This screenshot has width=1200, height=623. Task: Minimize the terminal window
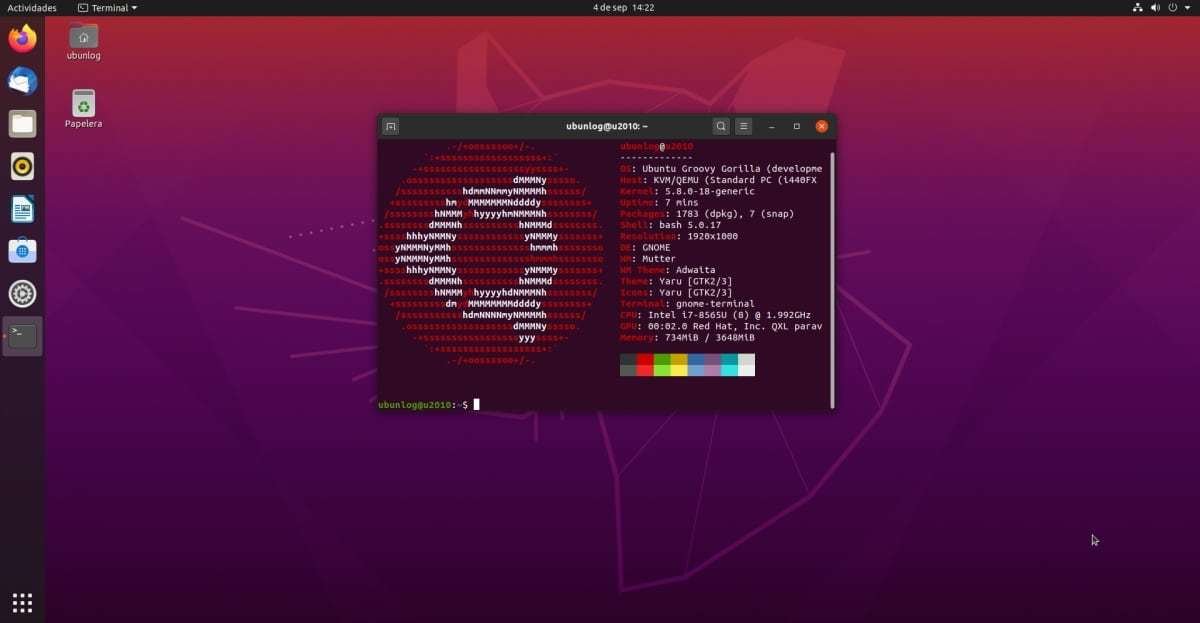click(x=772, y=126)
